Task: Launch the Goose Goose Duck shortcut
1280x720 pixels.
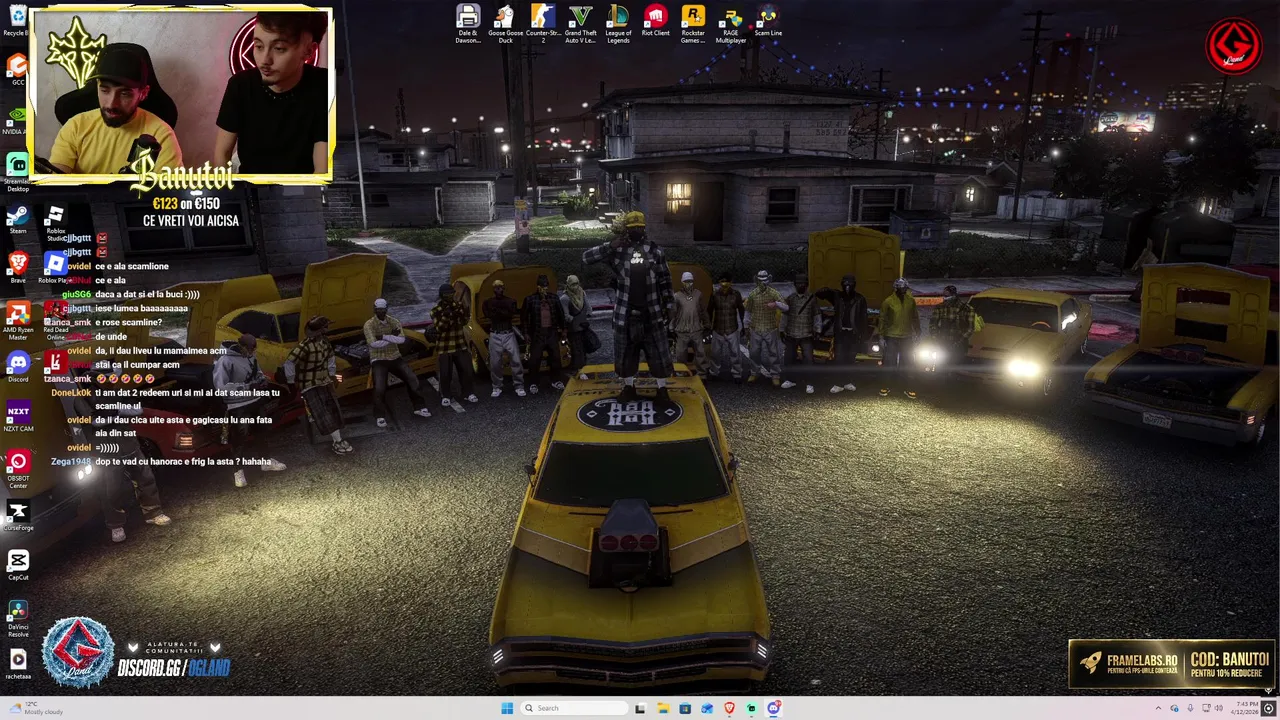Action: (x=505, y=23)
